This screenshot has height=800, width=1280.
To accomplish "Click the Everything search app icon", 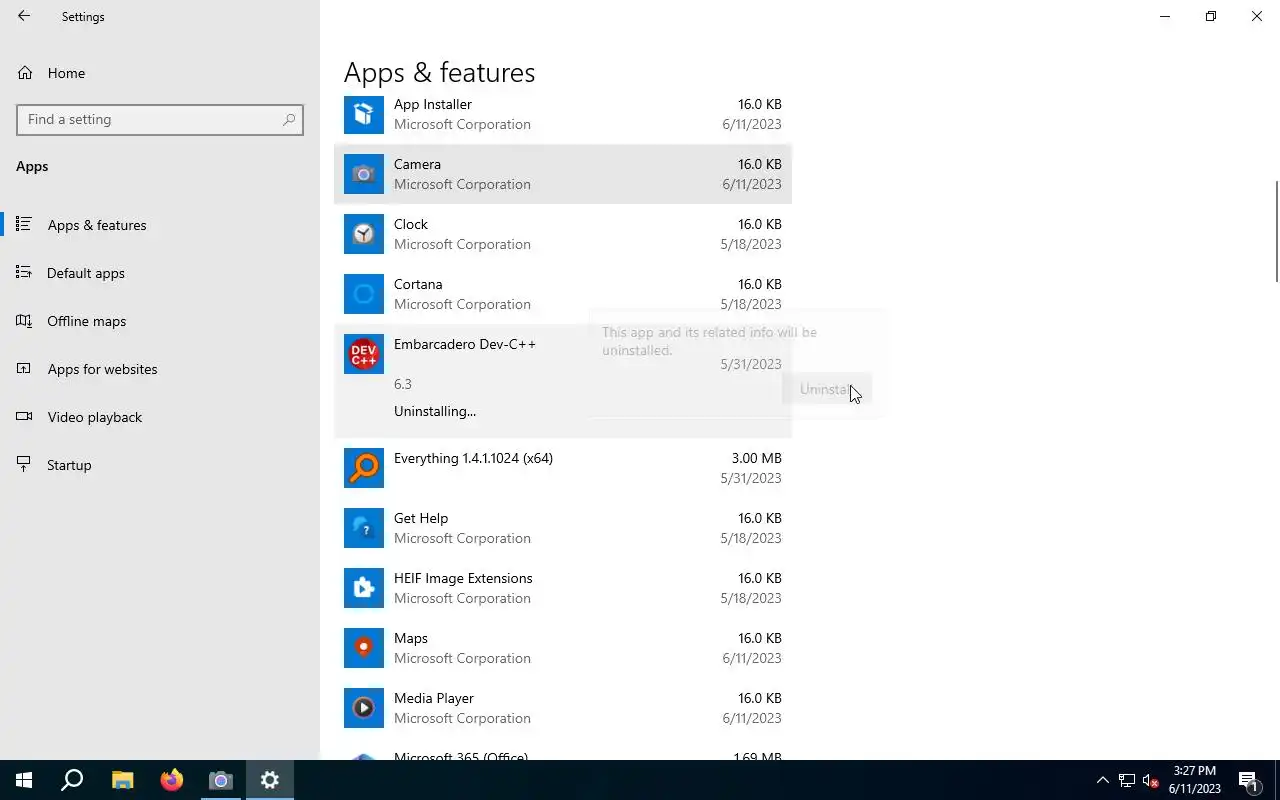I will click(x=364, y=468).
